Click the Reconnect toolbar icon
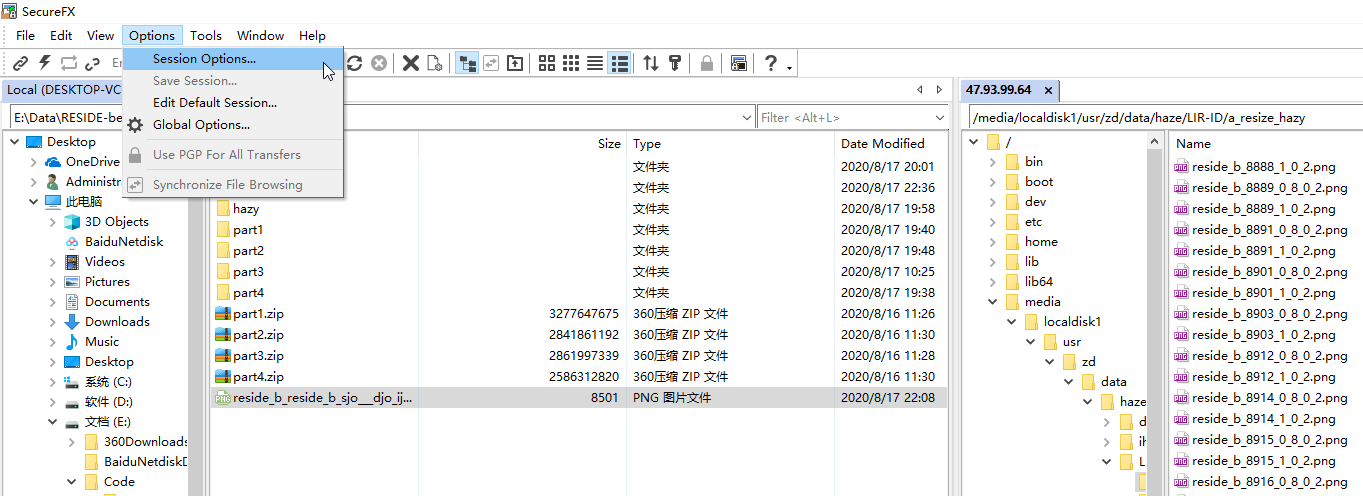The height and width of the screenshot is (496, 1363). (68, 63)
